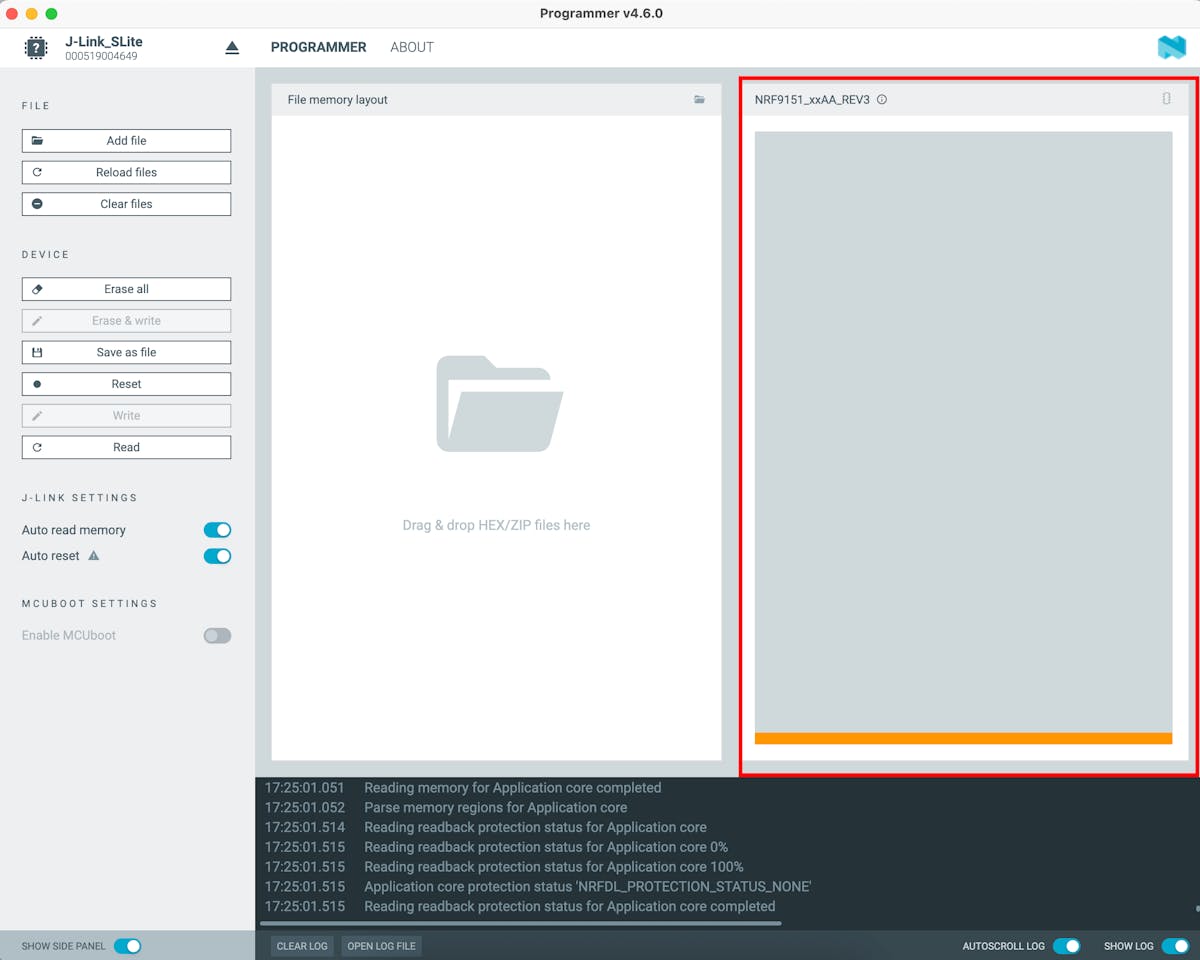The width and height of the screenshot is (1200, 960).
Task: Click the Add file button
Action: 126,141
